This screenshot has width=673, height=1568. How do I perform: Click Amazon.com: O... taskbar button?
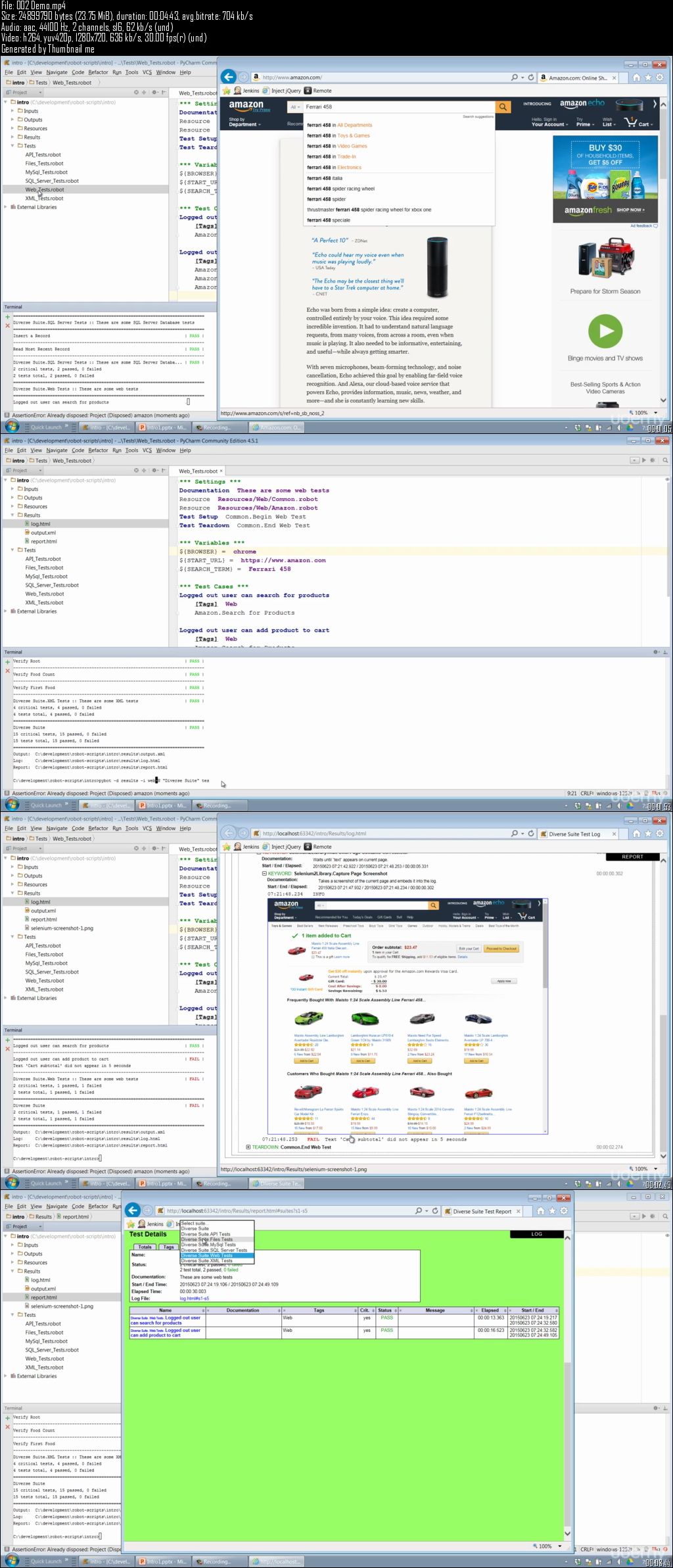[x=276, y=427]
